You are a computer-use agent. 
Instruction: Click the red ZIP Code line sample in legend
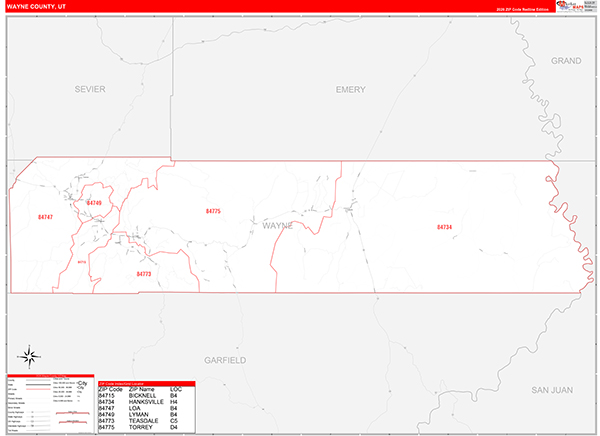tap(38, 389)
